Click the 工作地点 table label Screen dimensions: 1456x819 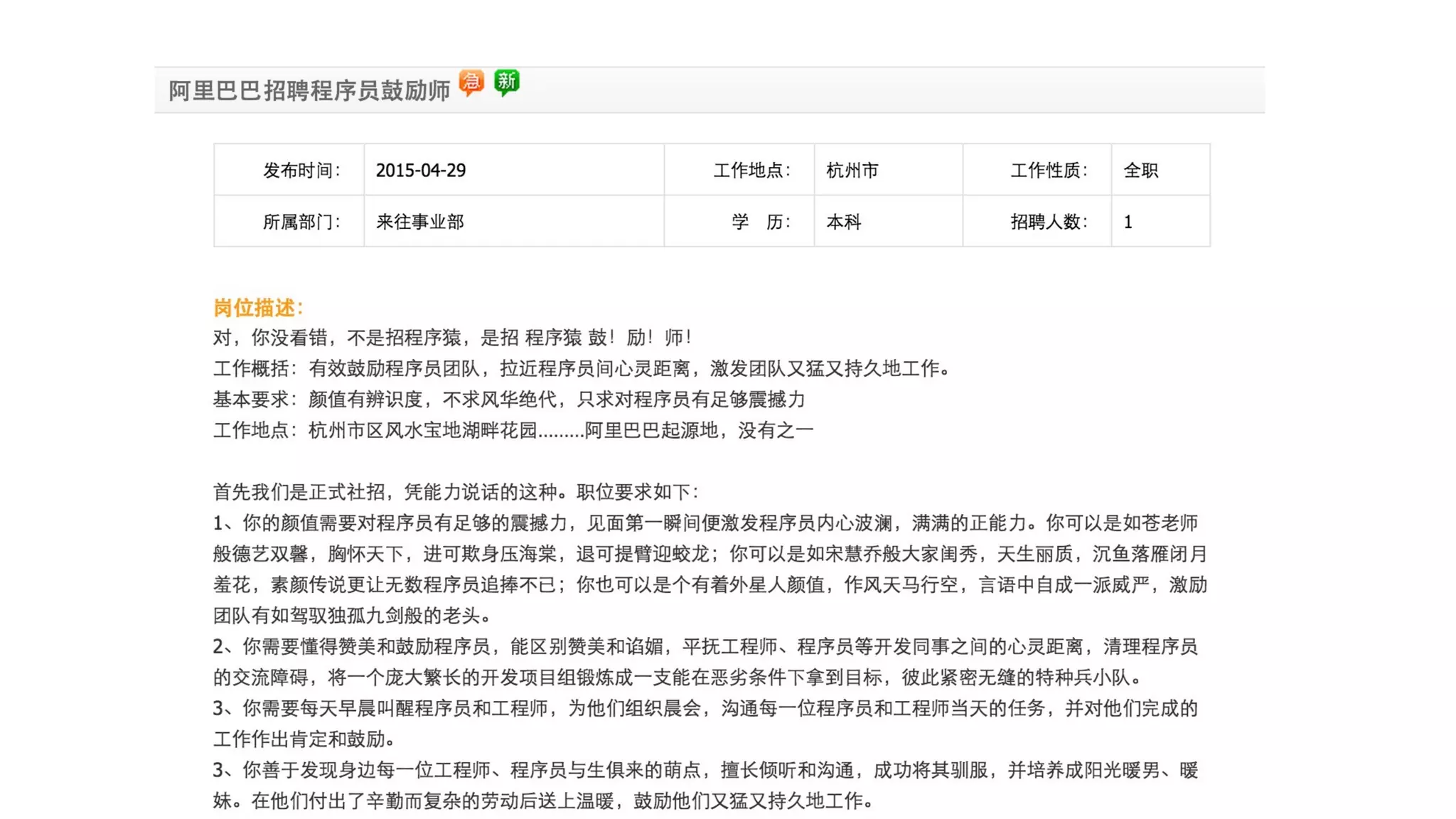click(751, 171)
